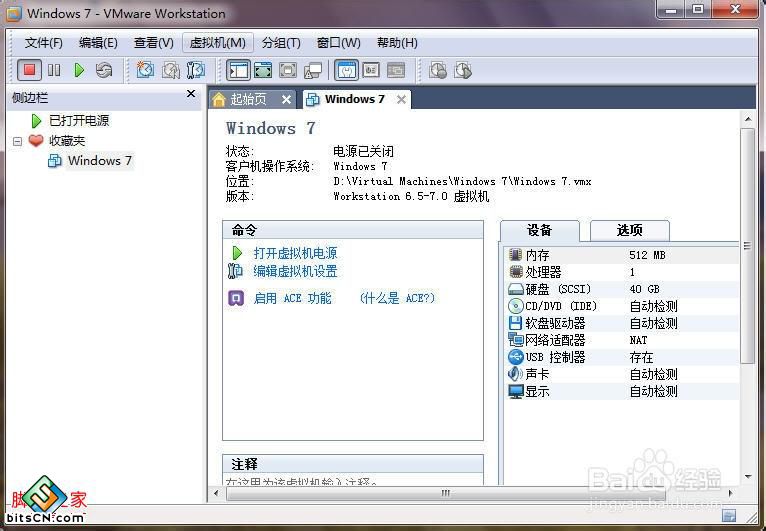The width and height of the screenshot is (766, 531).
Task: Click the house icon on 起始页 tab
Action: click(219, 100)
